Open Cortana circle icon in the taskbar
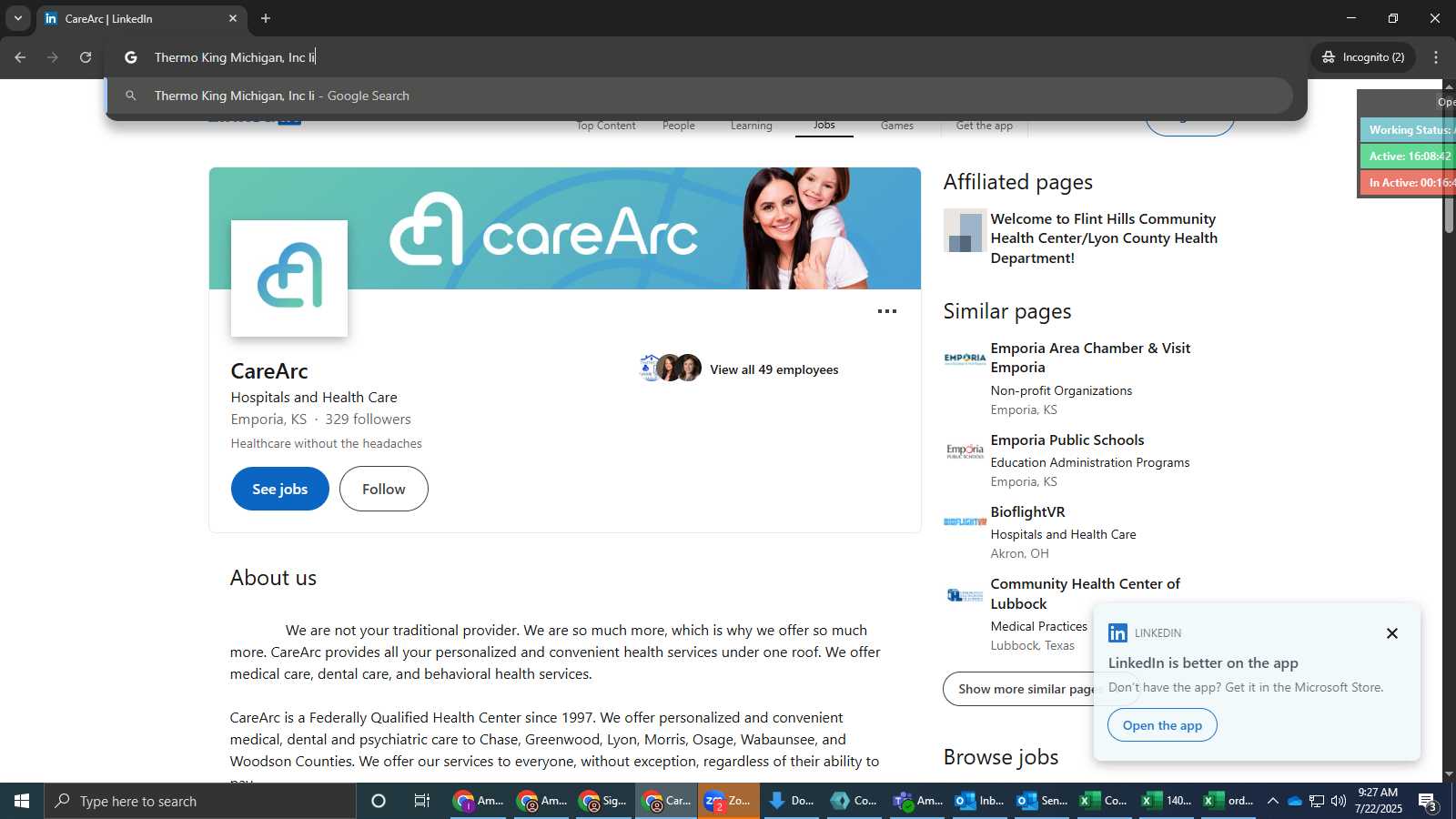The height and width of the screenshot is (819, 1456). 379,801
